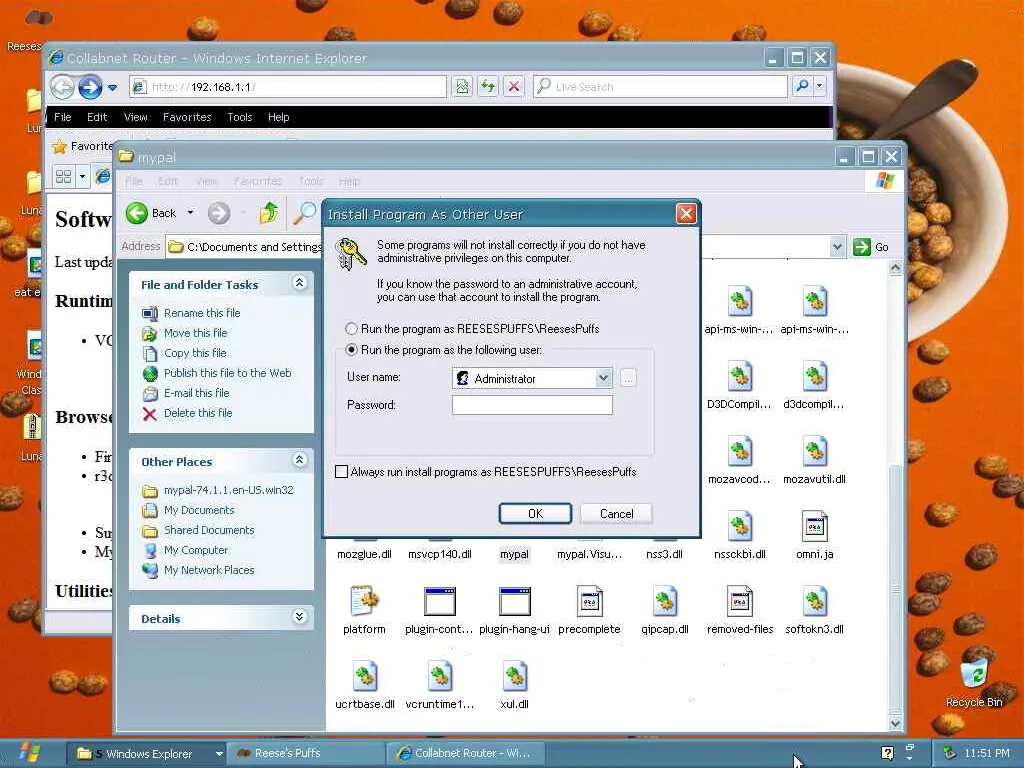Viewport: 1024px width, 768px height.
Task: Click the scroll down arrow in mypal window
Action: (x=896, y=724)
